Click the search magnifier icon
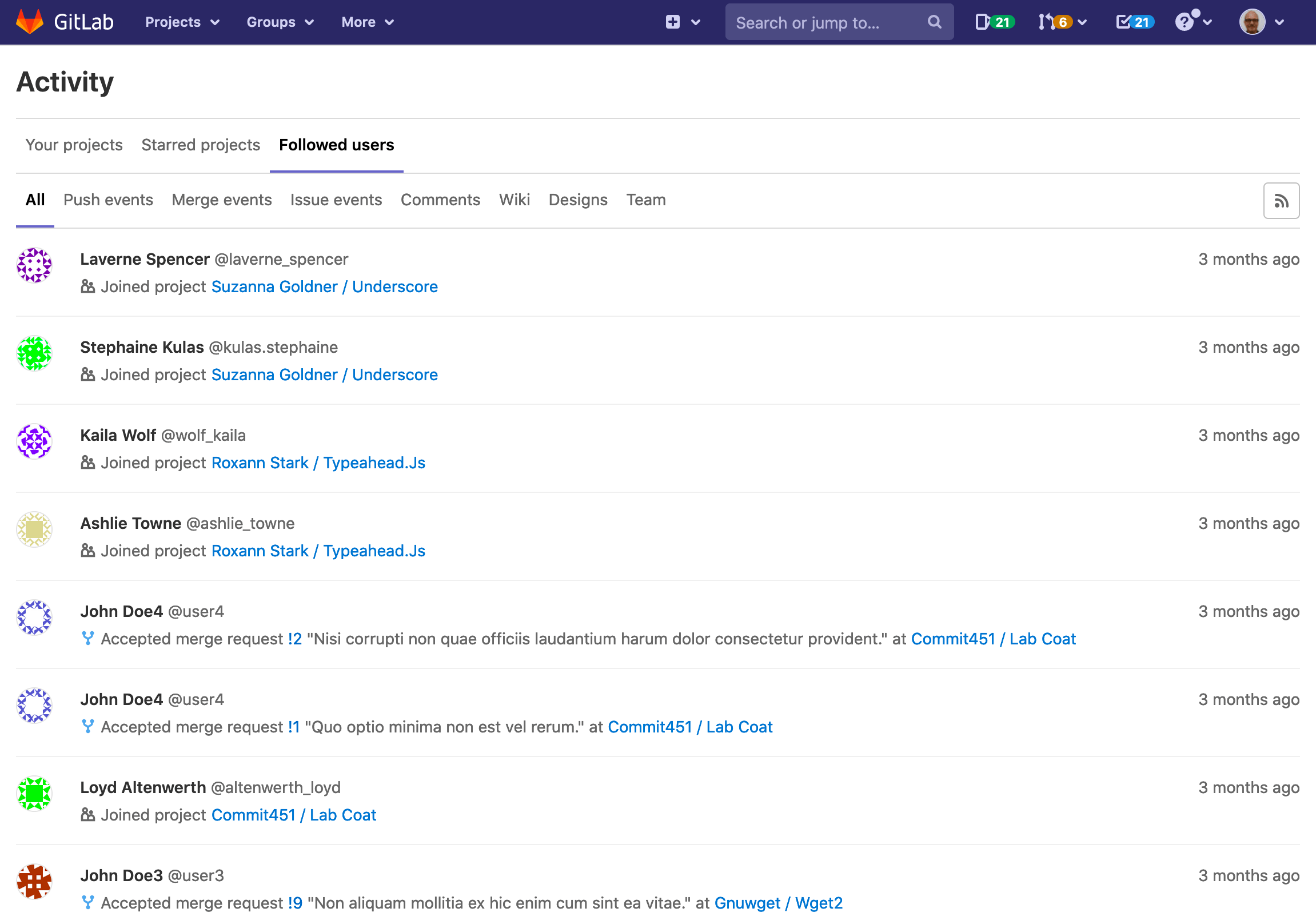This screenshot has width=1316, height=924. 934,22
